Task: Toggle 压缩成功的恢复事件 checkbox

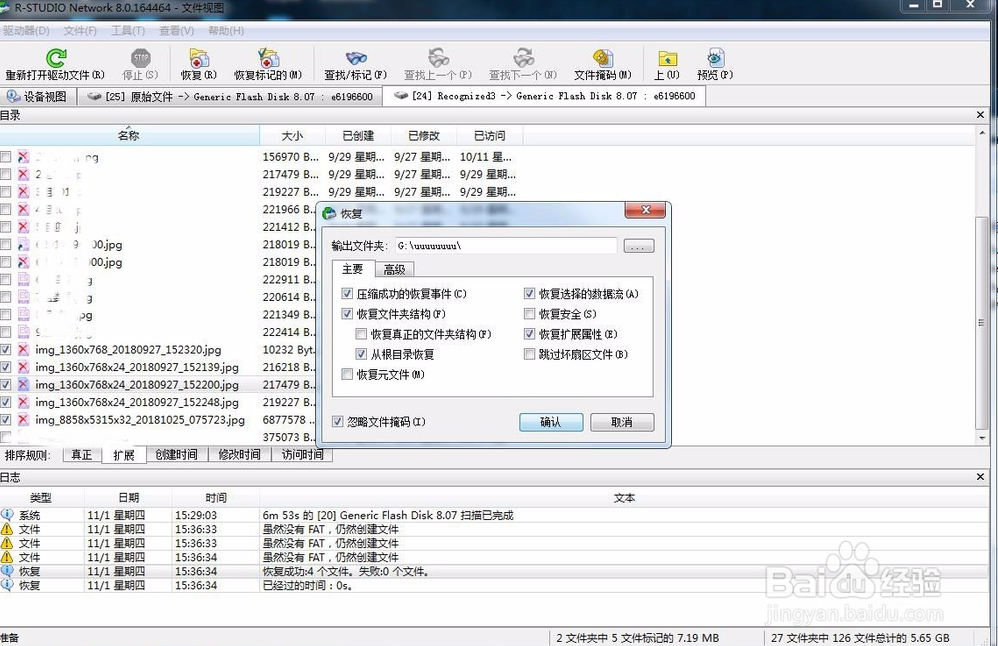Action: click(x=347, y=294)
